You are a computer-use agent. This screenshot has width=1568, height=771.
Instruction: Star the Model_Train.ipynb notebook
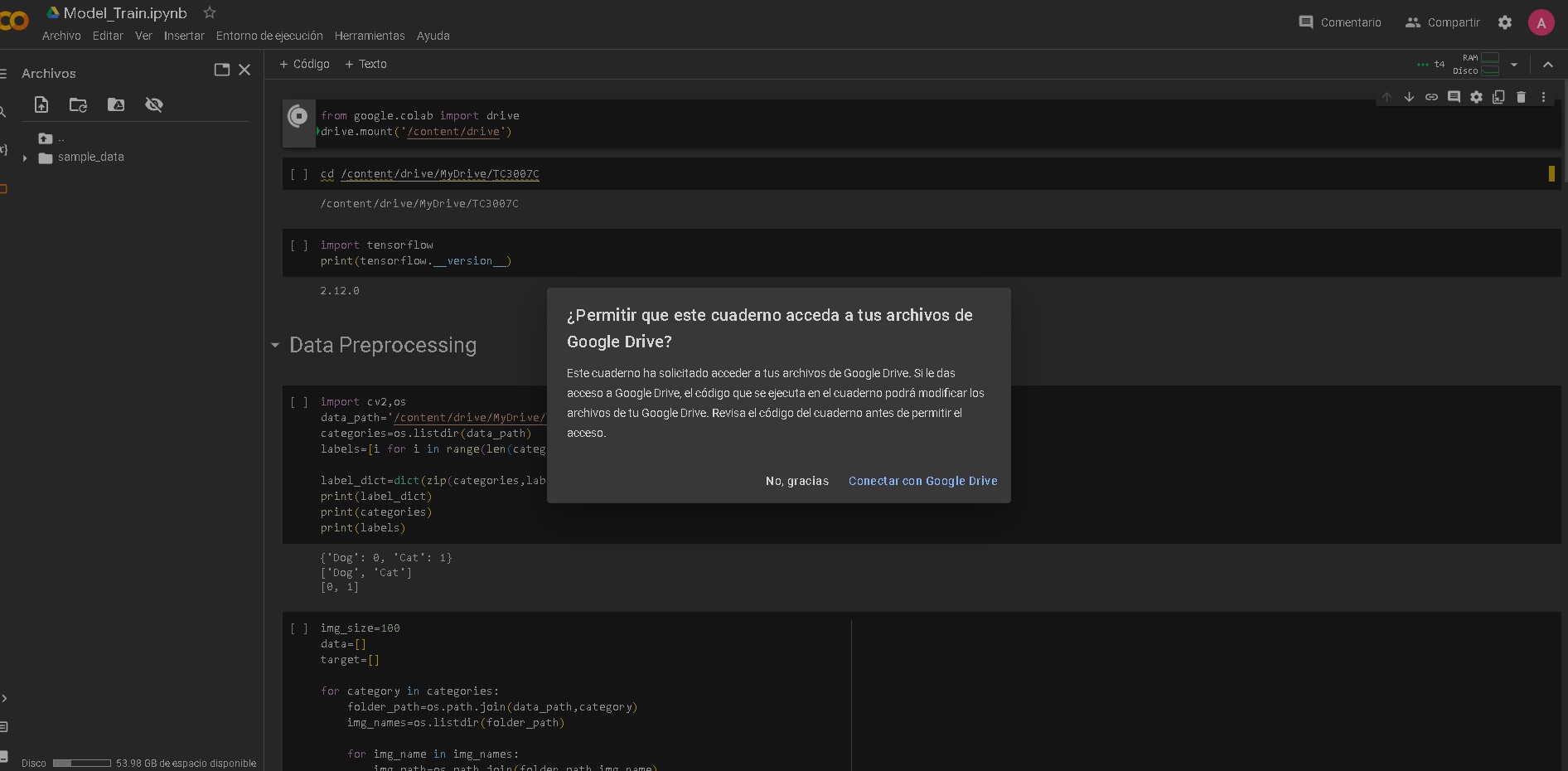point(210,12)
